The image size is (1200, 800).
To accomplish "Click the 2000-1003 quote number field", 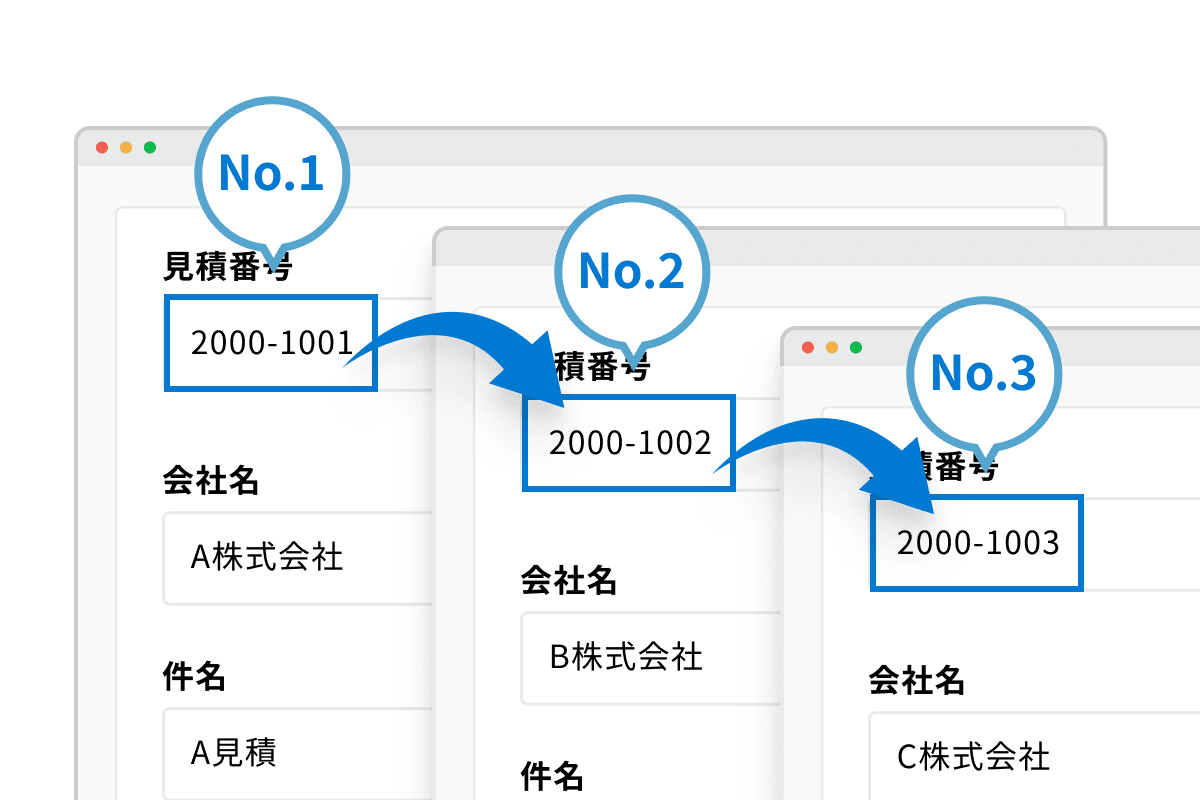I will tap(976, 543).
